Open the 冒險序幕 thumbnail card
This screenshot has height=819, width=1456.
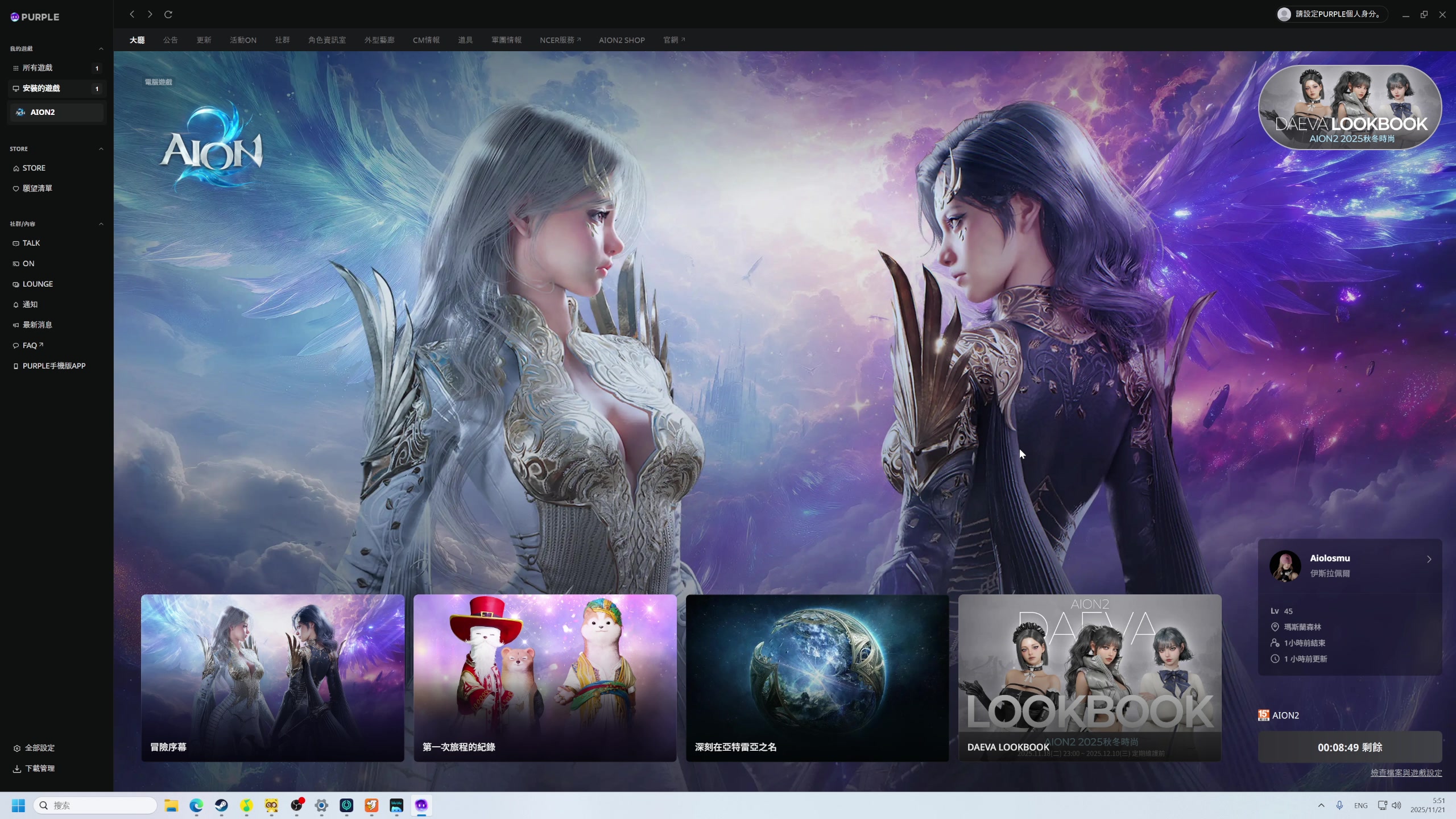point(272,678)
